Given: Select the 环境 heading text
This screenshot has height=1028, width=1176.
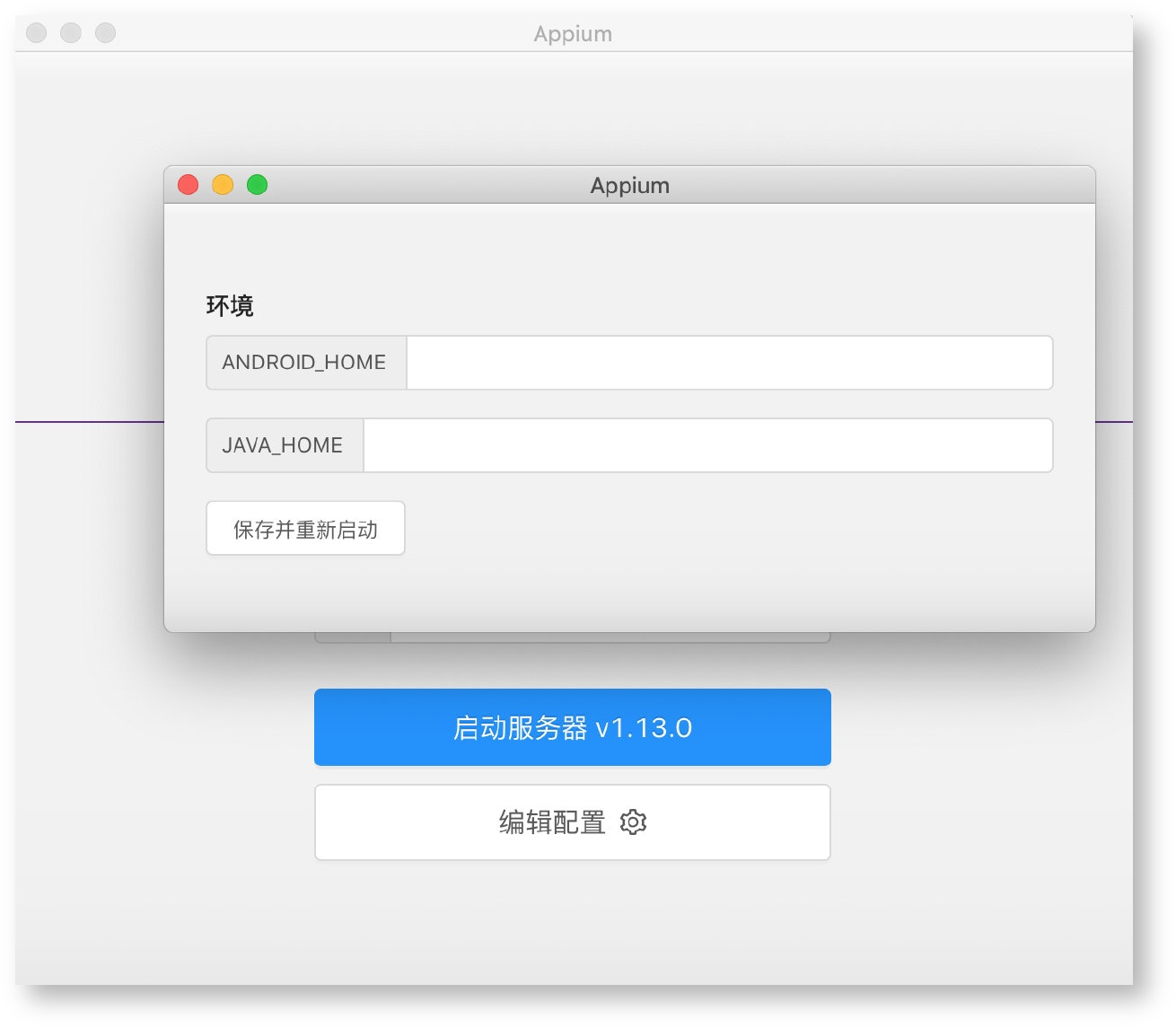Looking at the screenshot, I should point(230,306).
